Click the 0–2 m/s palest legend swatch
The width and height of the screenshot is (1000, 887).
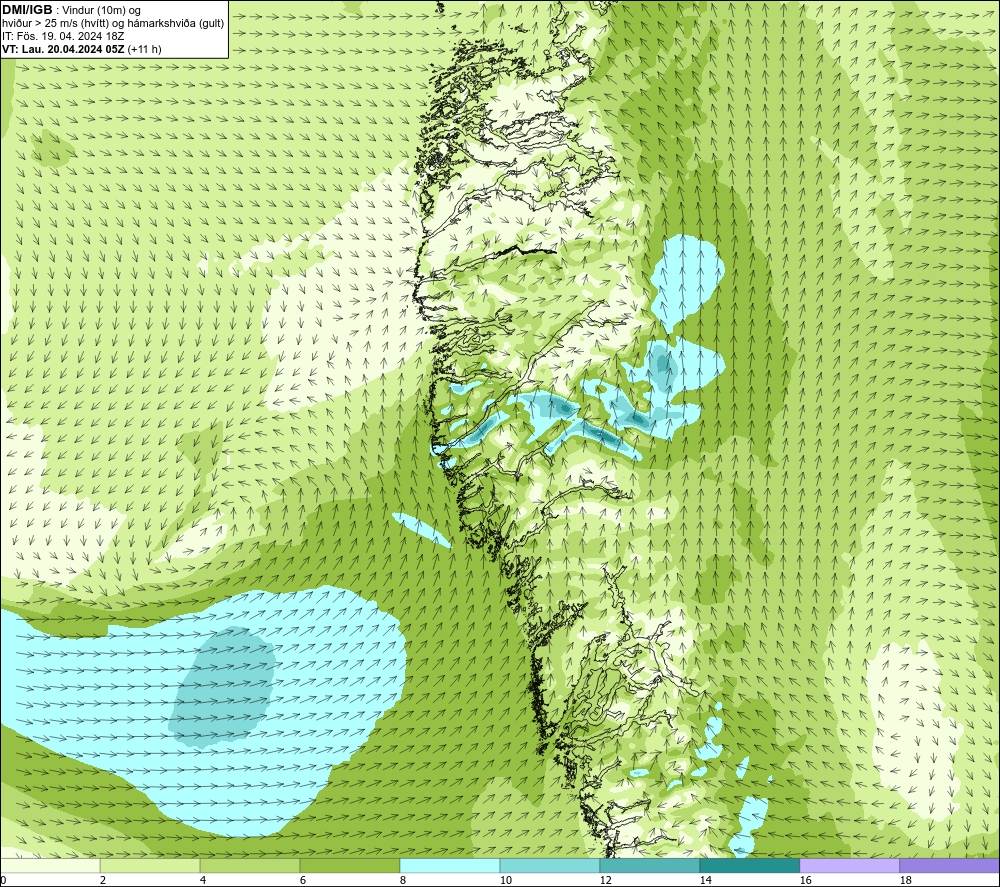coord(50,865)
